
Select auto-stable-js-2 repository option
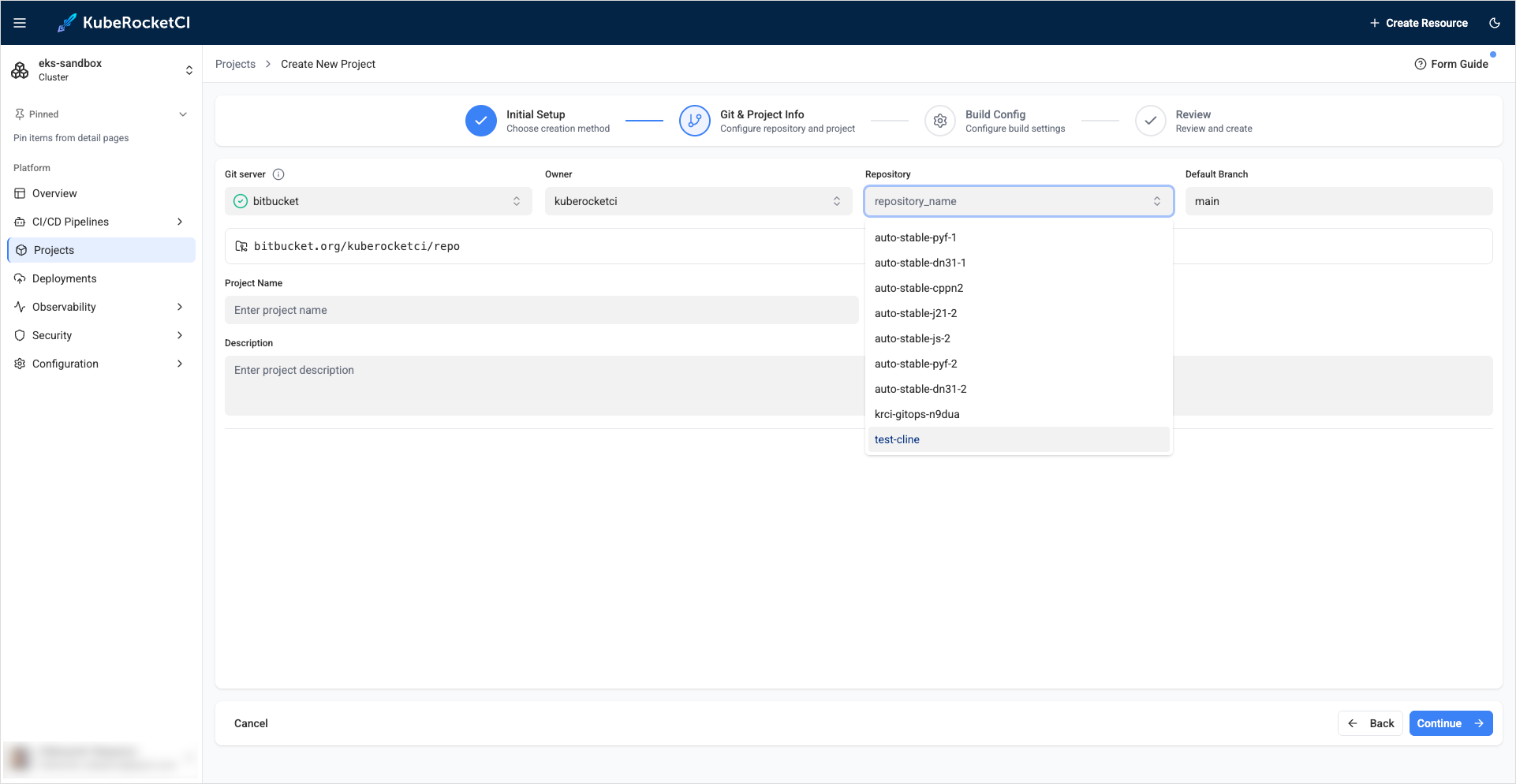[1019, 338]
